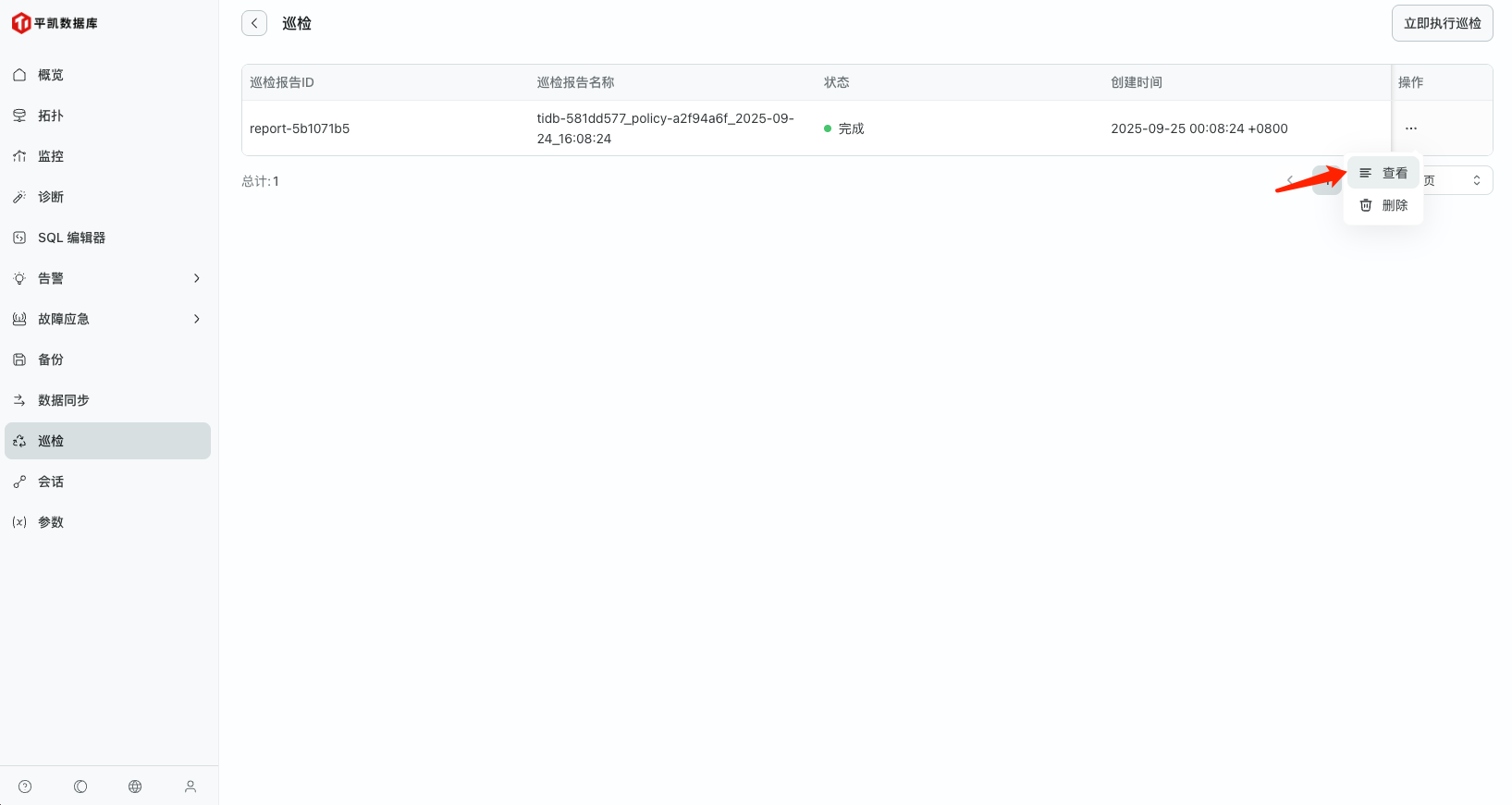
Task: Open the 诊断 diagnostics section
Action: pos(51,197)
